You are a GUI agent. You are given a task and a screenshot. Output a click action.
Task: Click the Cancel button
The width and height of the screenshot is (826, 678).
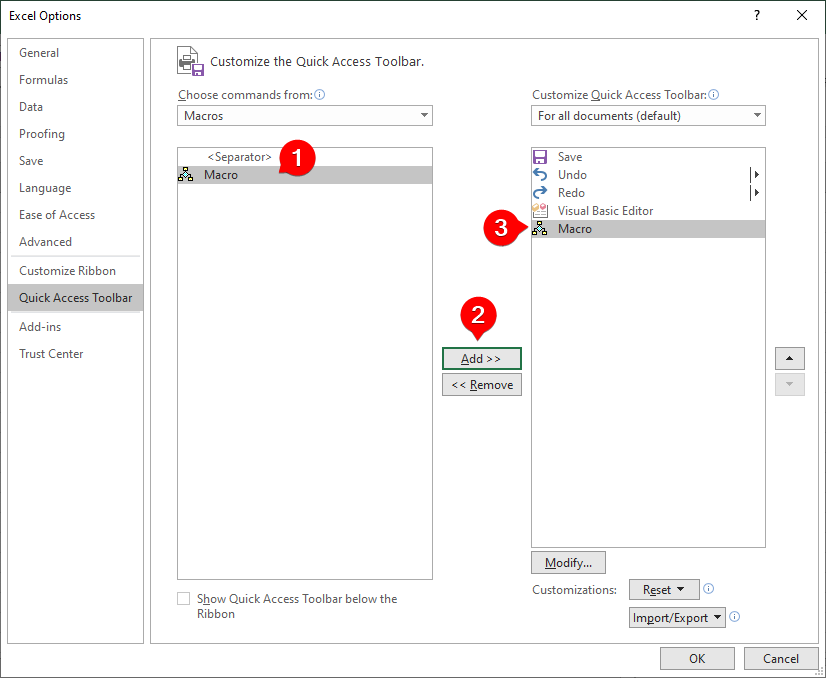pos(781,659)
